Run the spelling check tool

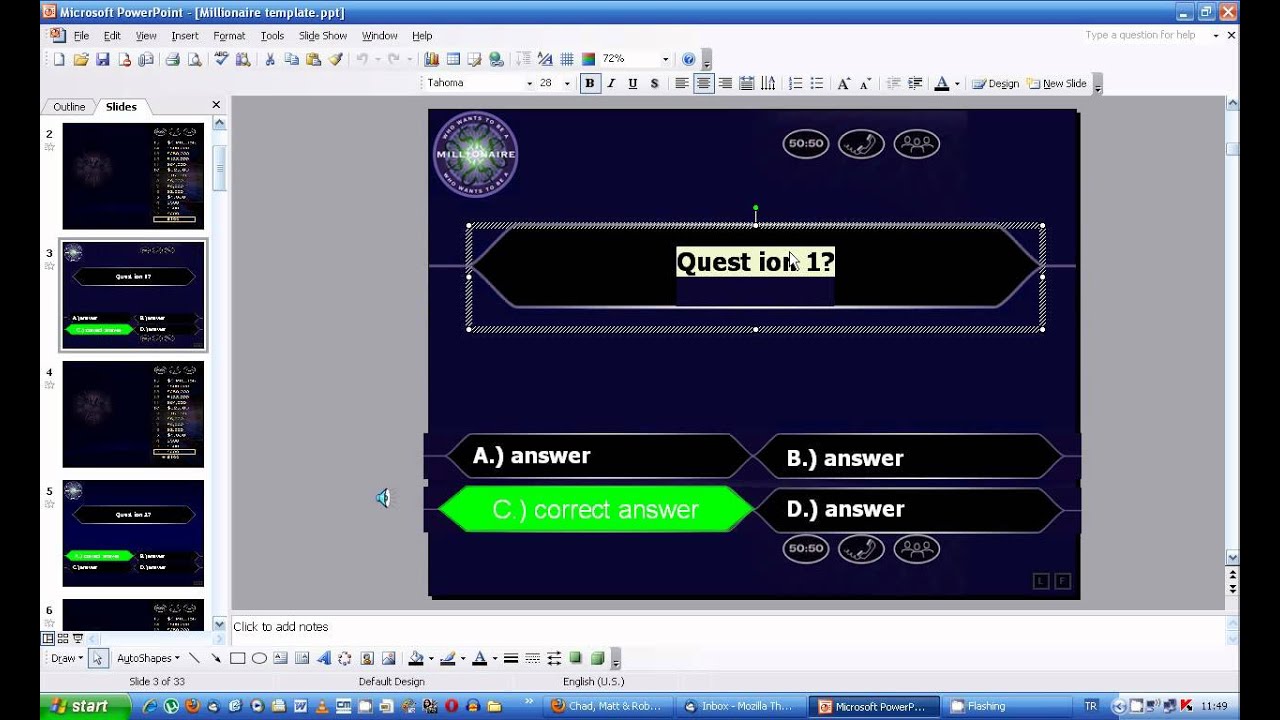point(221,60)
